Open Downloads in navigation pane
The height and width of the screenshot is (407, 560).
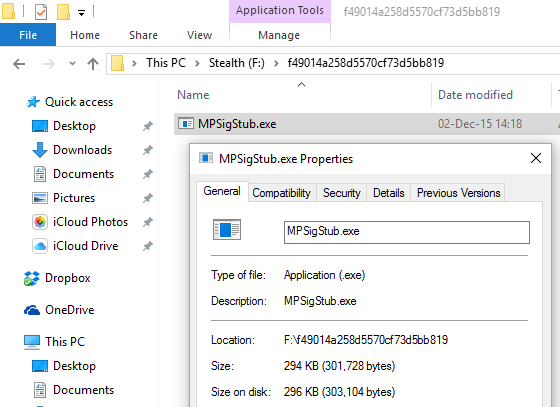pos(82,150)
